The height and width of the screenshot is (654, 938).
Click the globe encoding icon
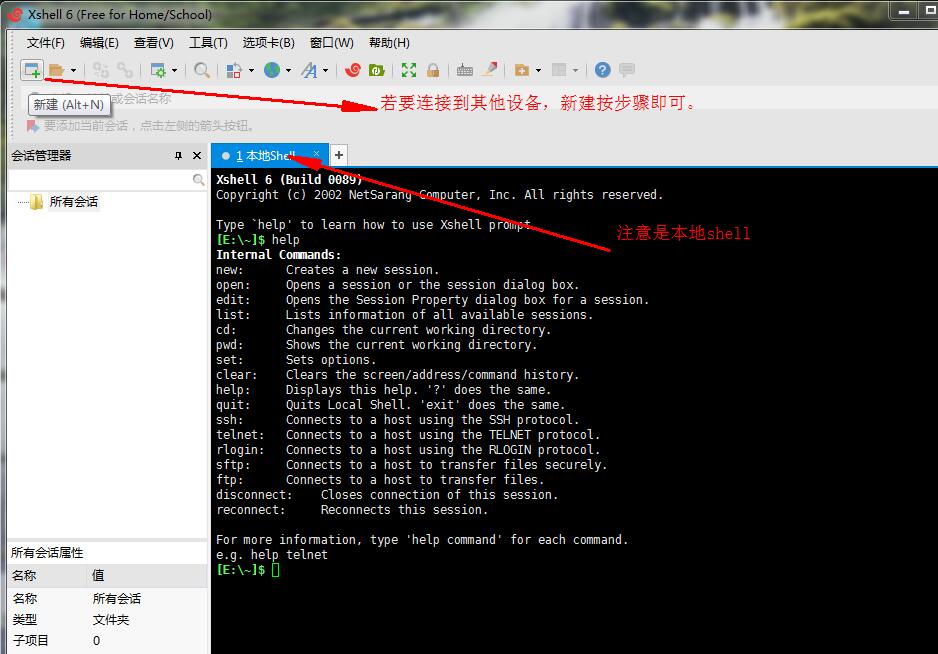272,71
